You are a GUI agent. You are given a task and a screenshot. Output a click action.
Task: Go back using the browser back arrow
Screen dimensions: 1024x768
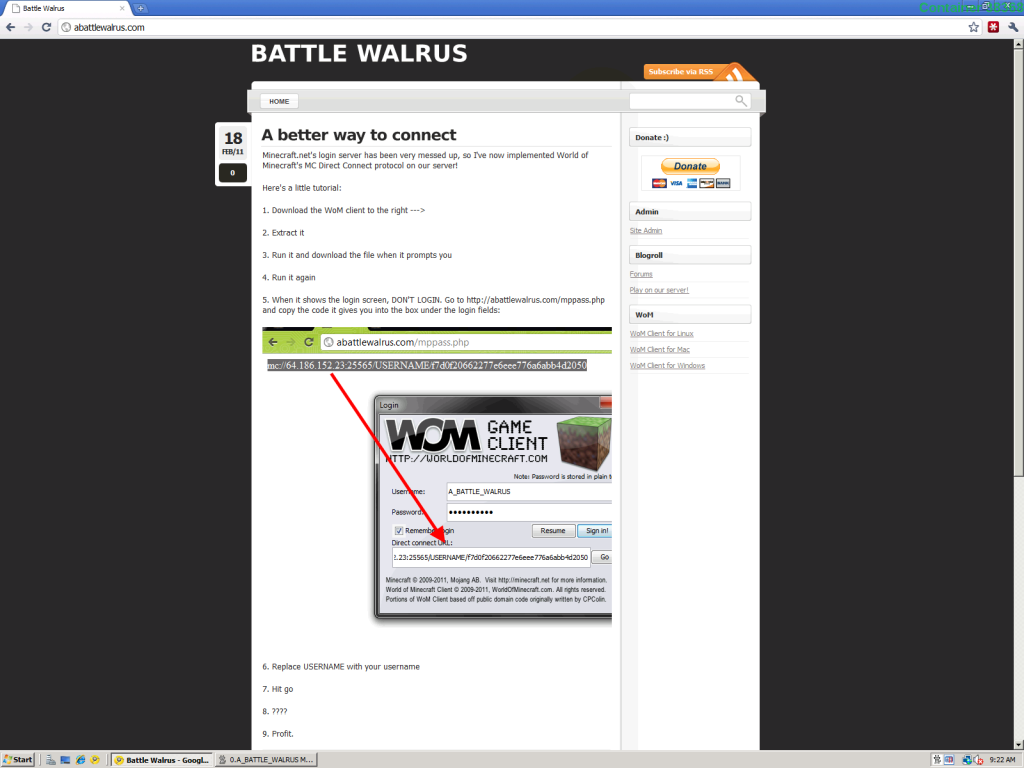[10, 27]
